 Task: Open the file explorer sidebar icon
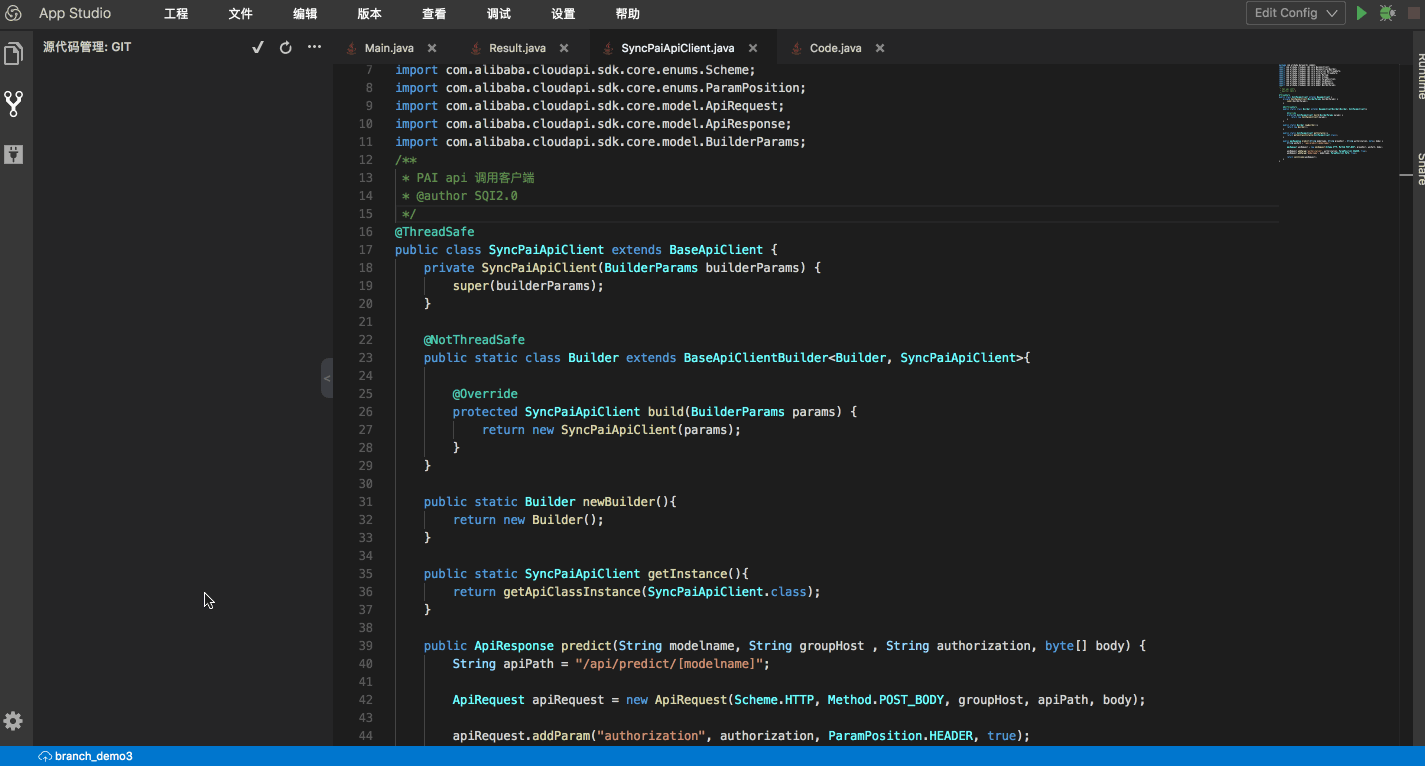[14, 53]
